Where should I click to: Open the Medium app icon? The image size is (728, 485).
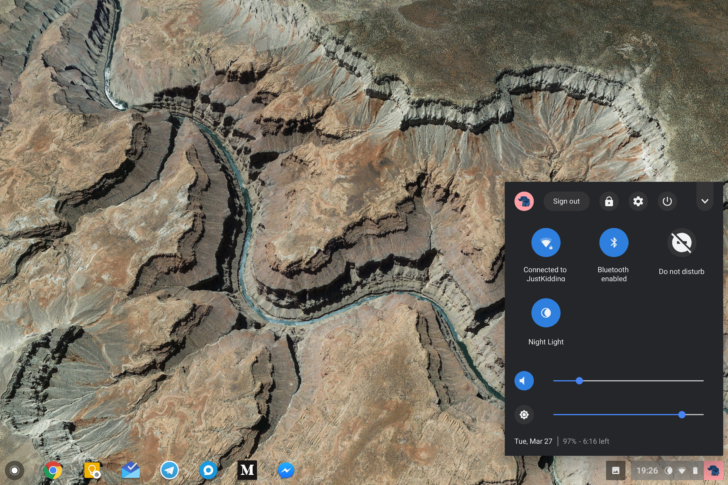click(x=247, y=470)
